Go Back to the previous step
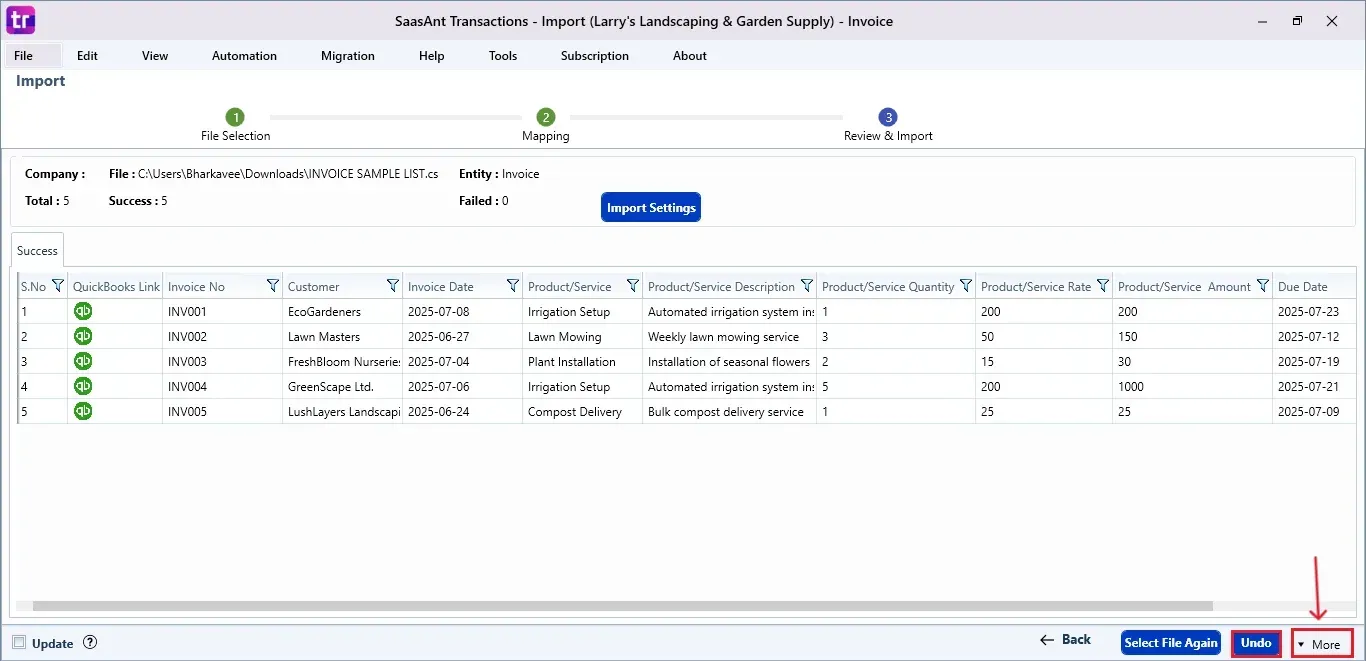 (1066, 640)
